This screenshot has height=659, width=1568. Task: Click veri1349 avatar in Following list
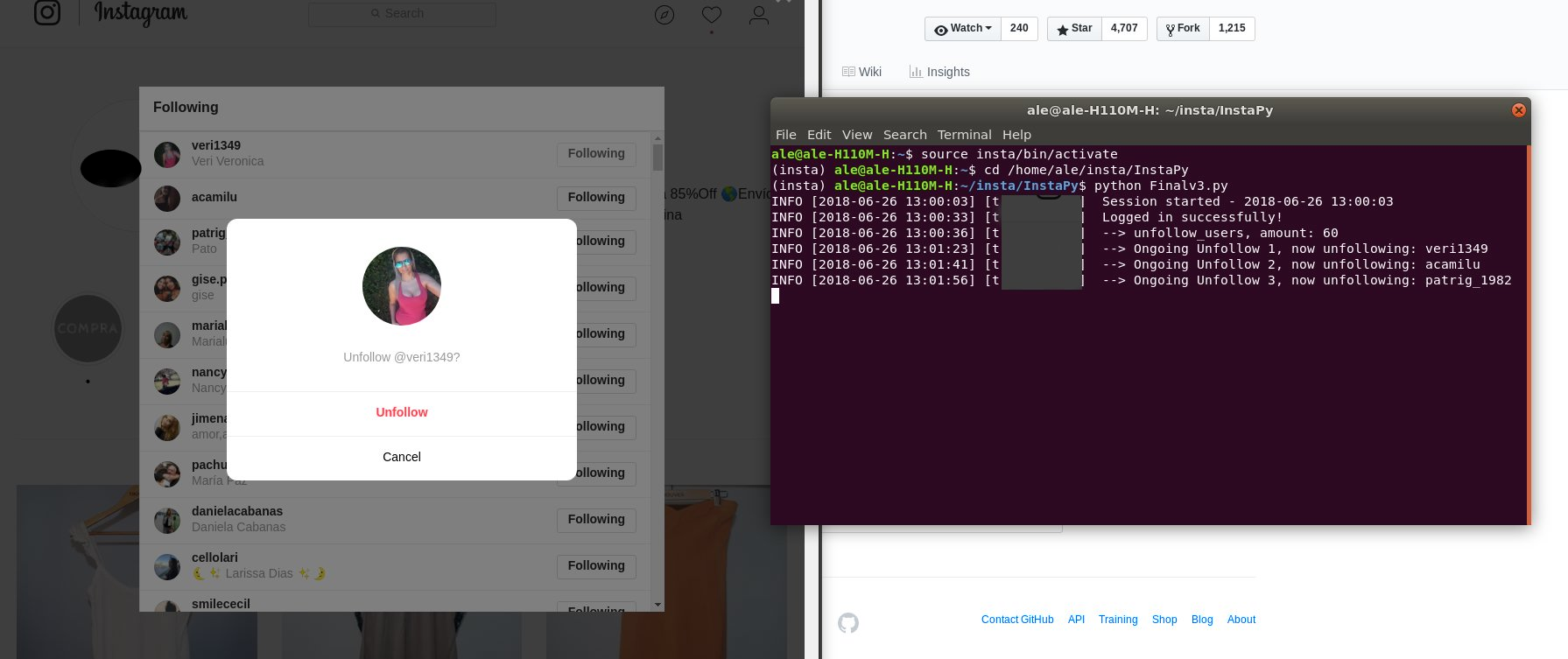coord(167,155)
